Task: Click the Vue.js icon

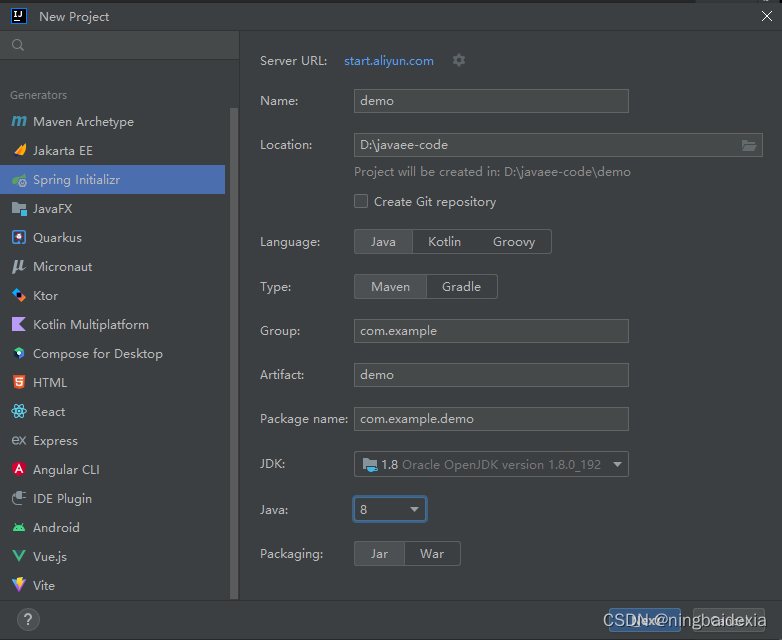Action: pyautogui.click(x=19, y=556)
